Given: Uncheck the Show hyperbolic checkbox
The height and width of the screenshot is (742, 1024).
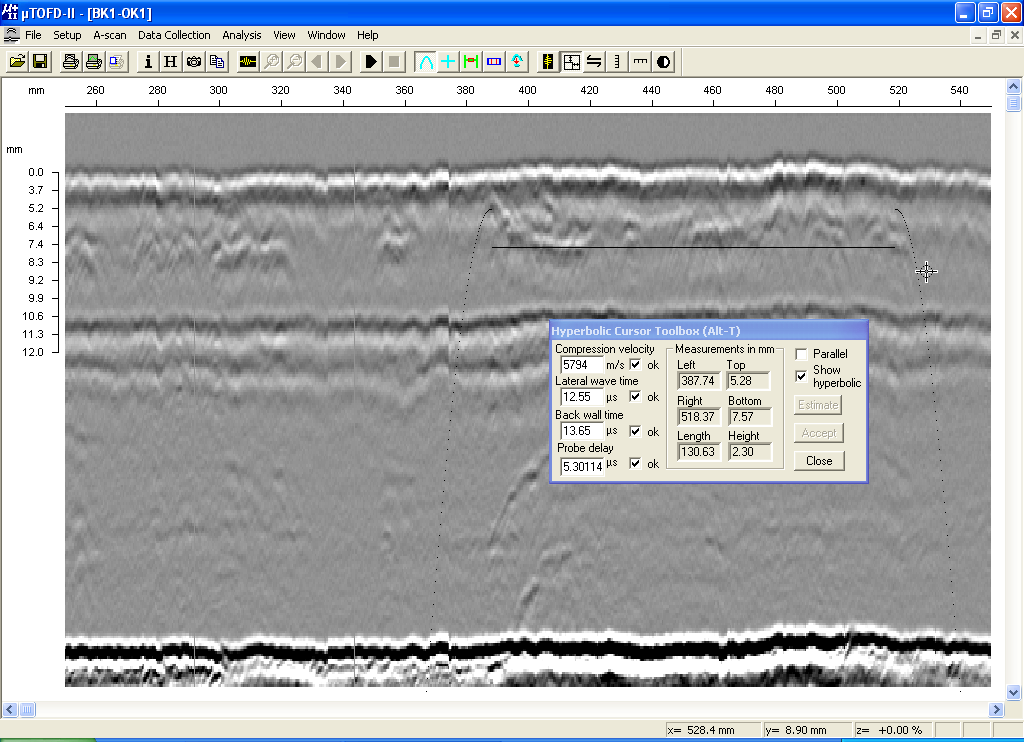Looking at the screenshot, I should click(801, 376).
